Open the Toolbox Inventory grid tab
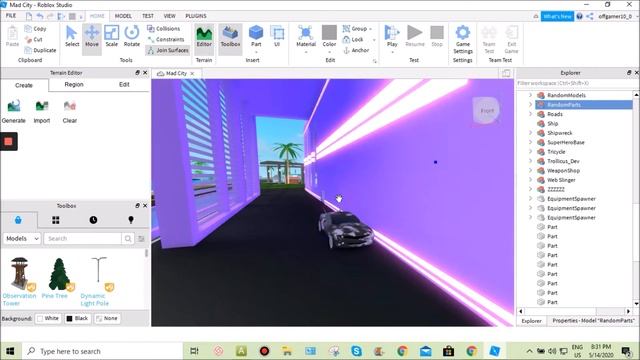Viewport: 640px width, 360px height. click(56, 220)
